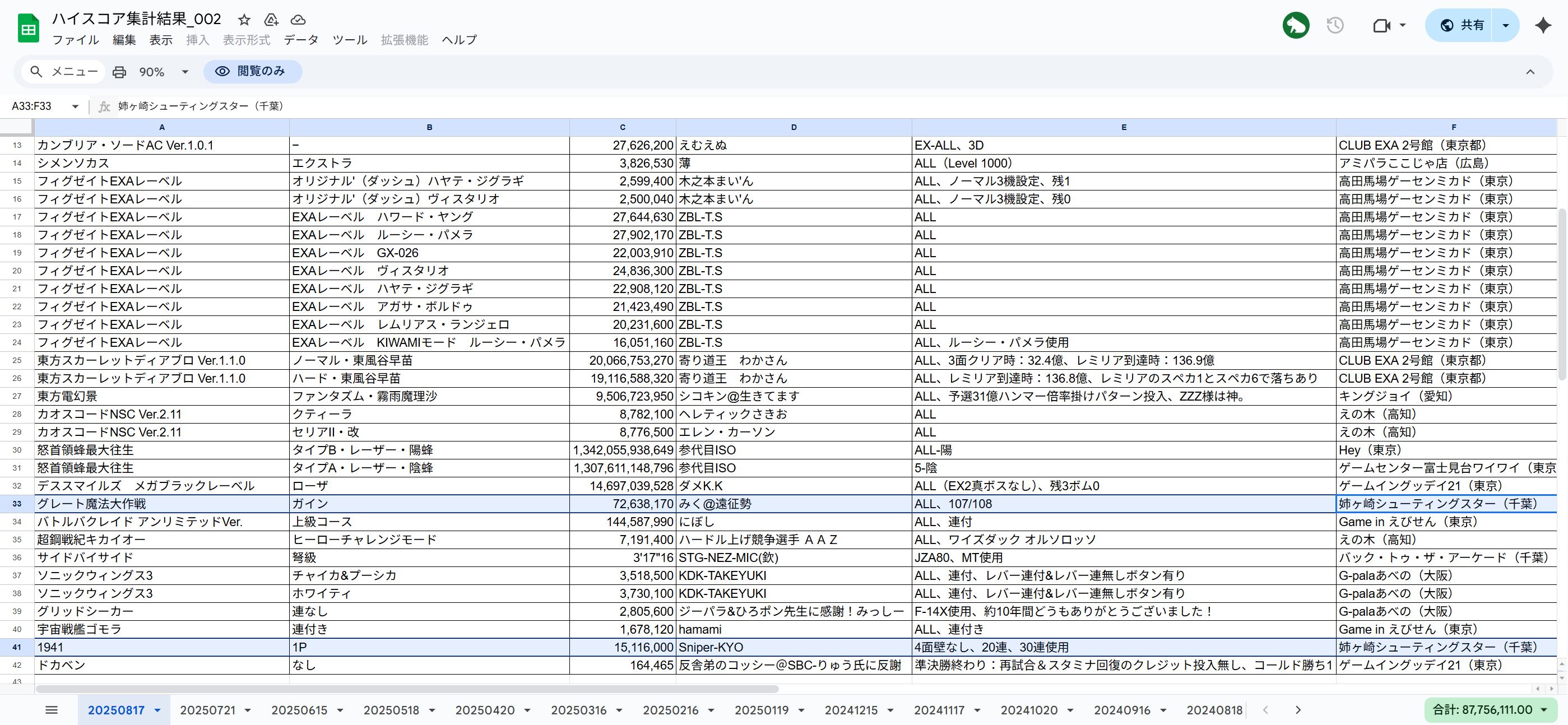Open the 90% zoom dropdown
Screen dimensions: 1568x725
point(163,72)
